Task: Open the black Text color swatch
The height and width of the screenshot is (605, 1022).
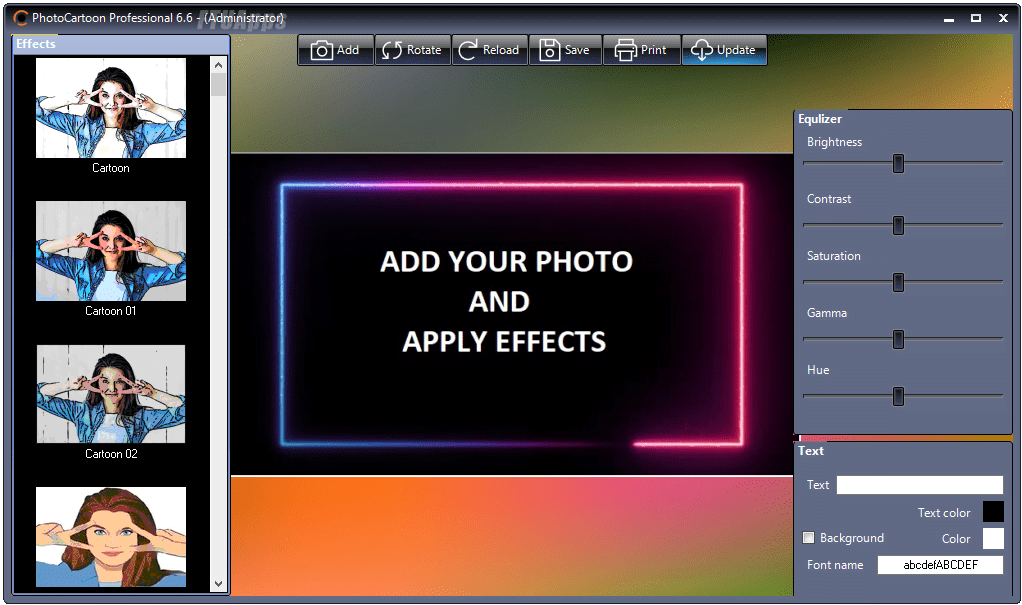Action: coord(993,512)
